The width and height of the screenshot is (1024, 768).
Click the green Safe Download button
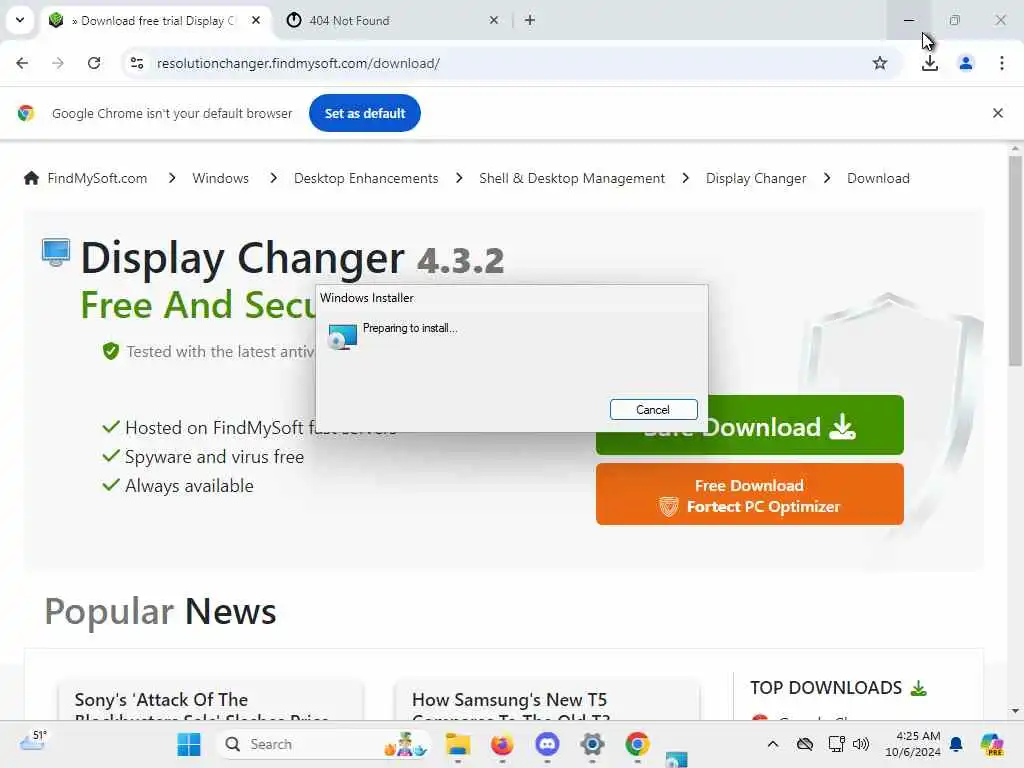[x=749, y=426]
